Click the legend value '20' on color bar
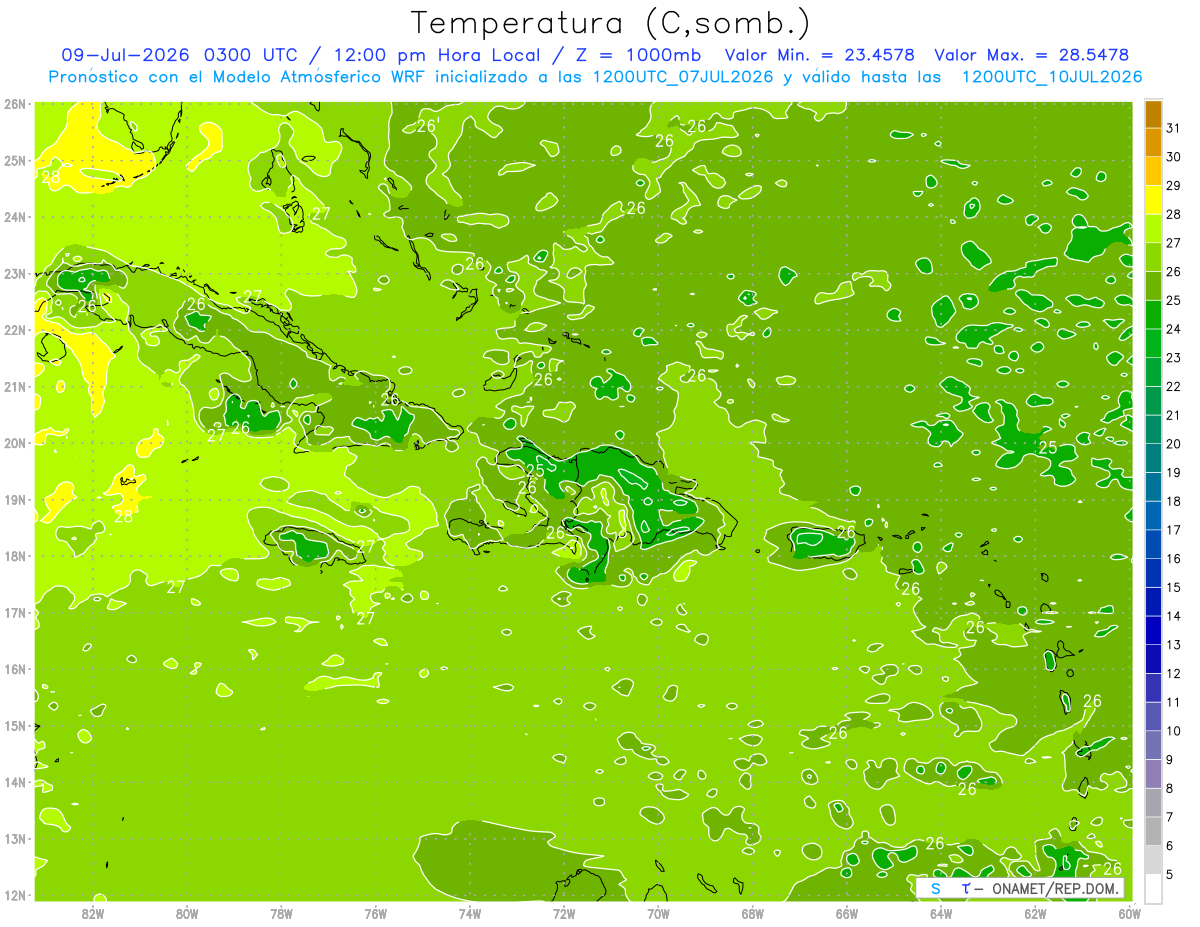This screenshot has width=1200, height=927. 1174,444
